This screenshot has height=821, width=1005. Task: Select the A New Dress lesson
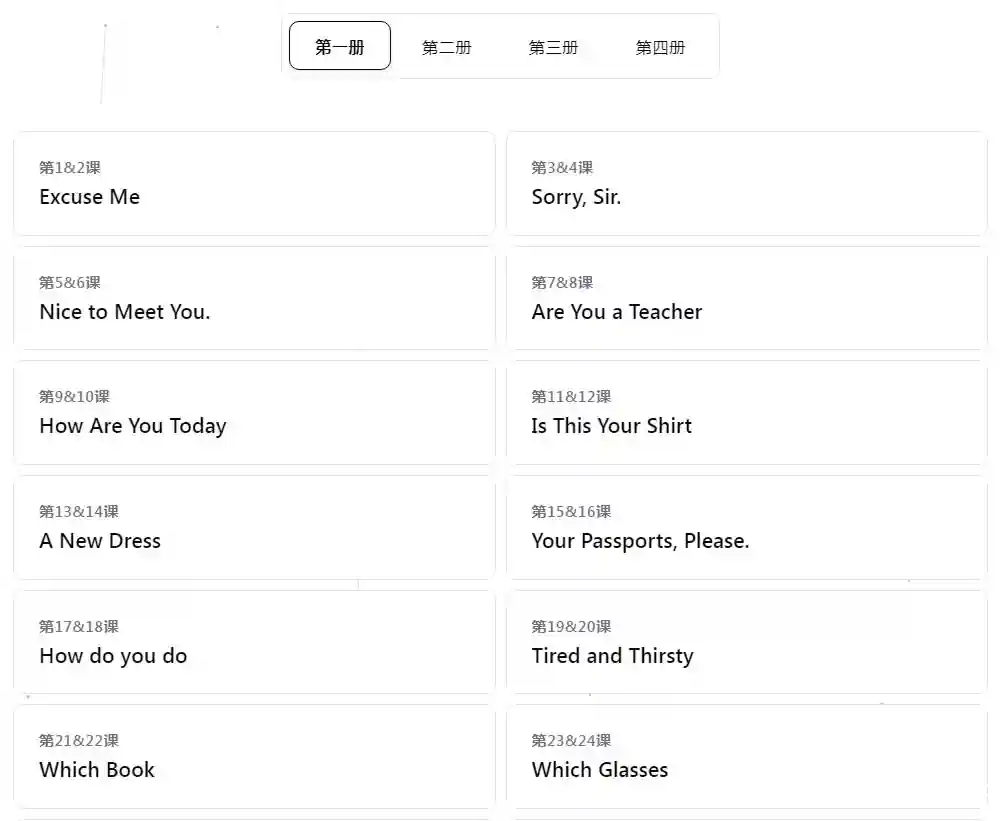(x=254, y=528)
